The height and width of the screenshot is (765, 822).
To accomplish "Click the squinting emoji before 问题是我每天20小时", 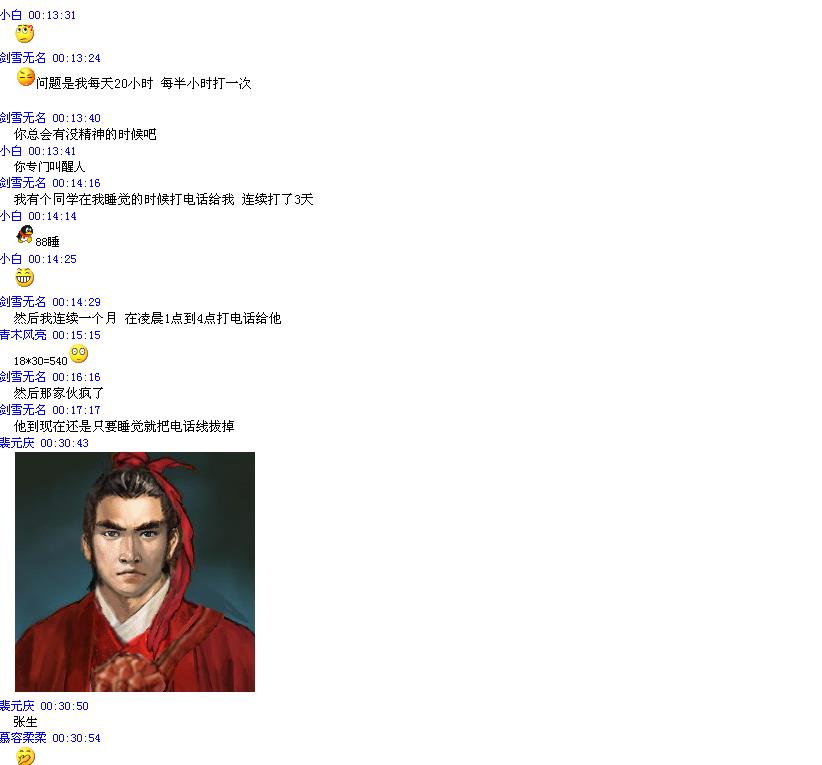I will tap(26, 77).
